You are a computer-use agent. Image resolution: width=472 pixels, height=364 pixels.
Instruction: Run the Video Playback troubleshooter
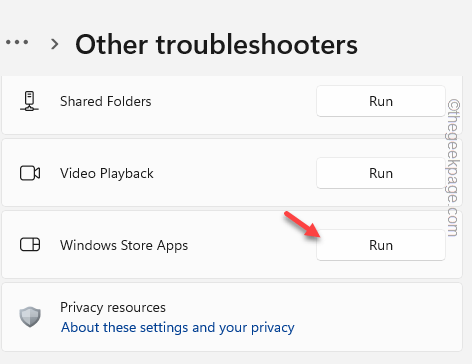tap(381, 173)
